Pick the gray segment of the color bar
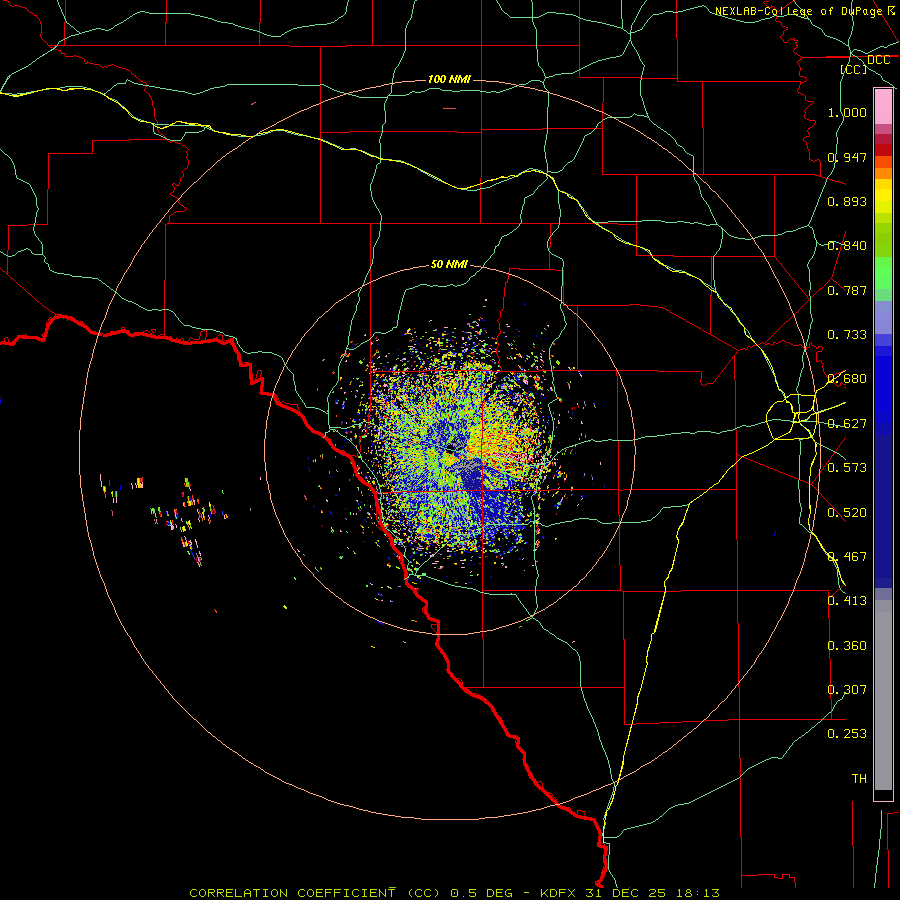 [x=883, y=695]
